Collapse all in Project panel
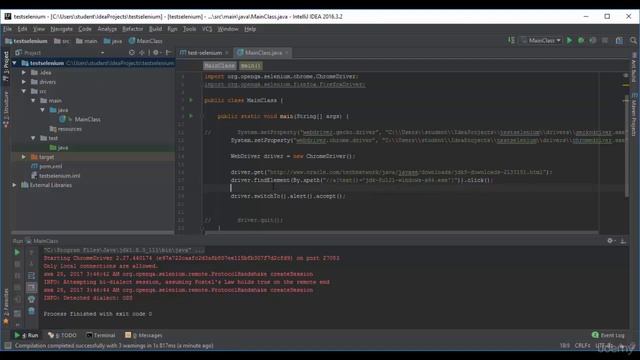640x360 pixels. 142,53
